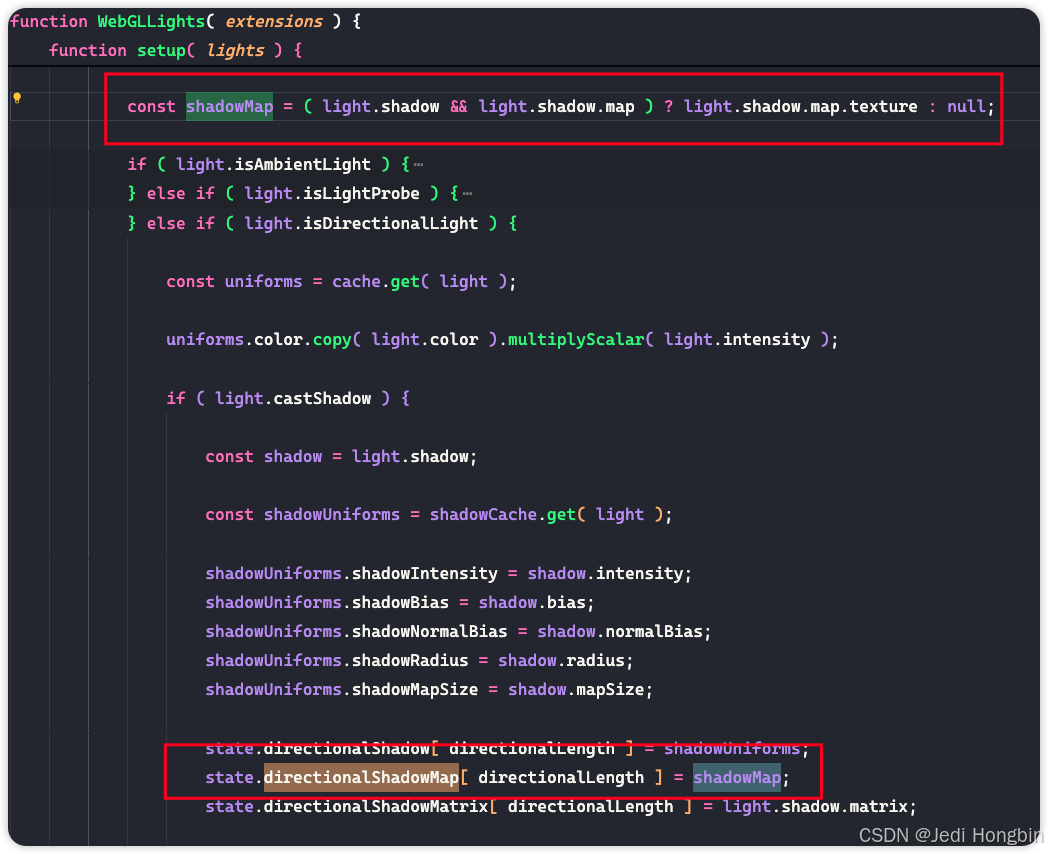Click shadowMap assigned to directionalShadowMap
The width and height of the screenshot is (1048, 854).
pyautogui.click(x=737, y=778)
